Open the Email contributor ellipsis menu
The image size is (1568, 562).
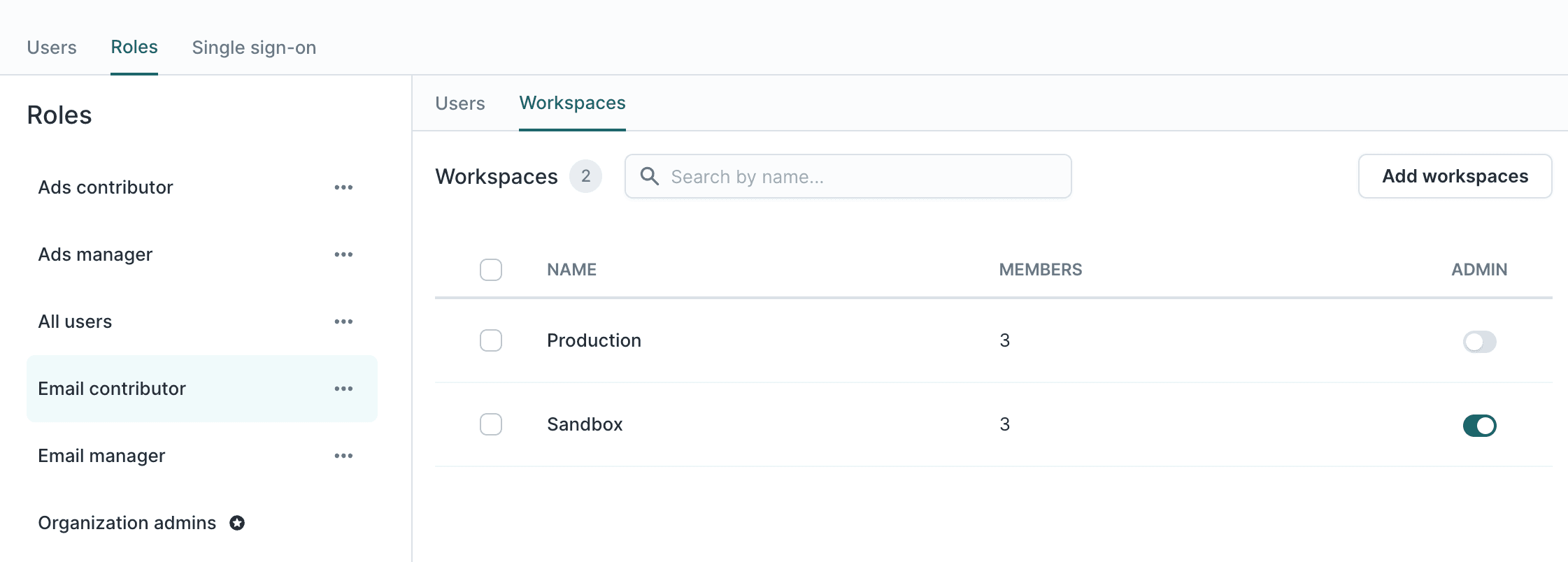[343, 389]
